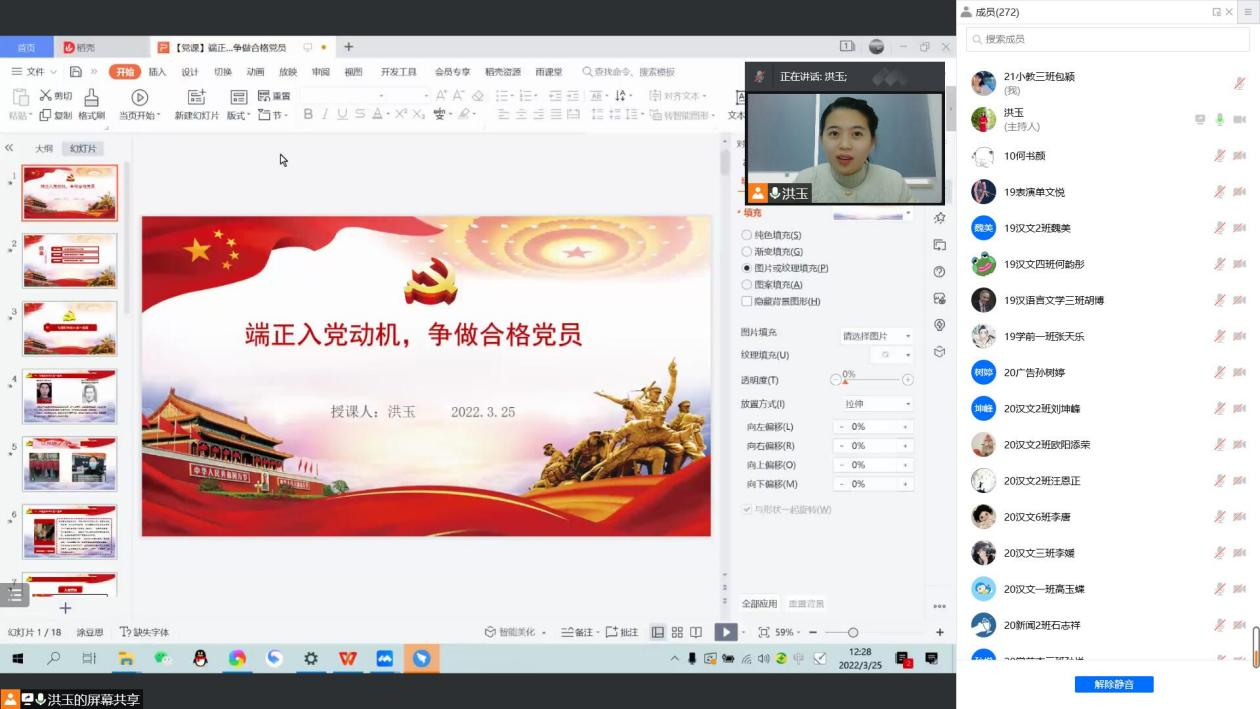Screen dimensions: 1260x709
Task: Open a new tab with the plus button
Action: point(348,47)
